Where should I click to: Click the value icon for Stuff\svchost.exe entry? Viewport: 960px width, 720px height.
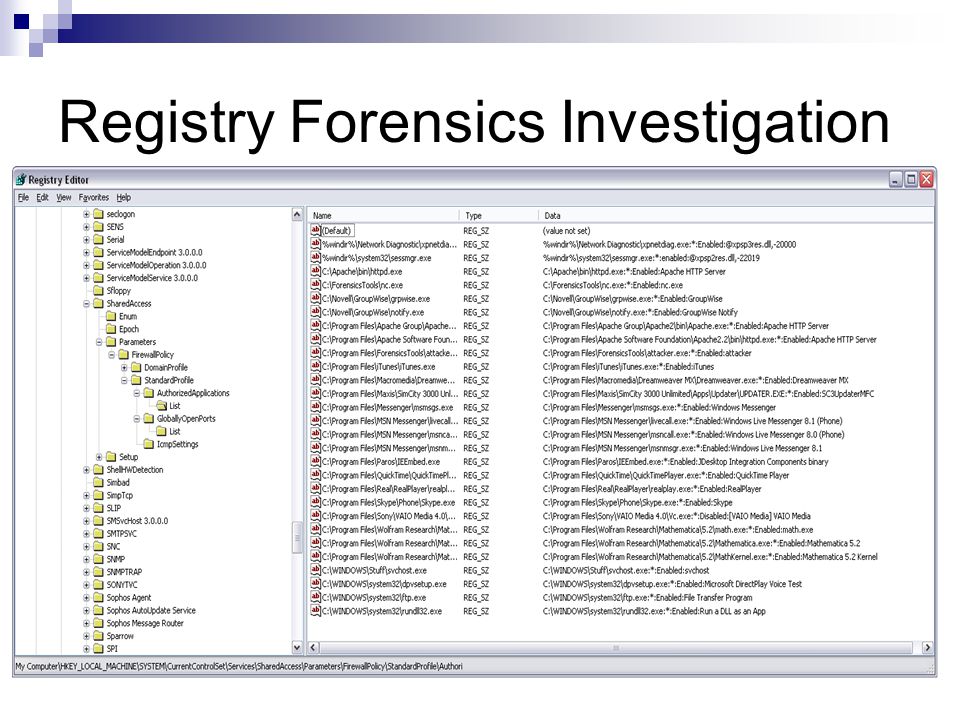click(315, 570)
